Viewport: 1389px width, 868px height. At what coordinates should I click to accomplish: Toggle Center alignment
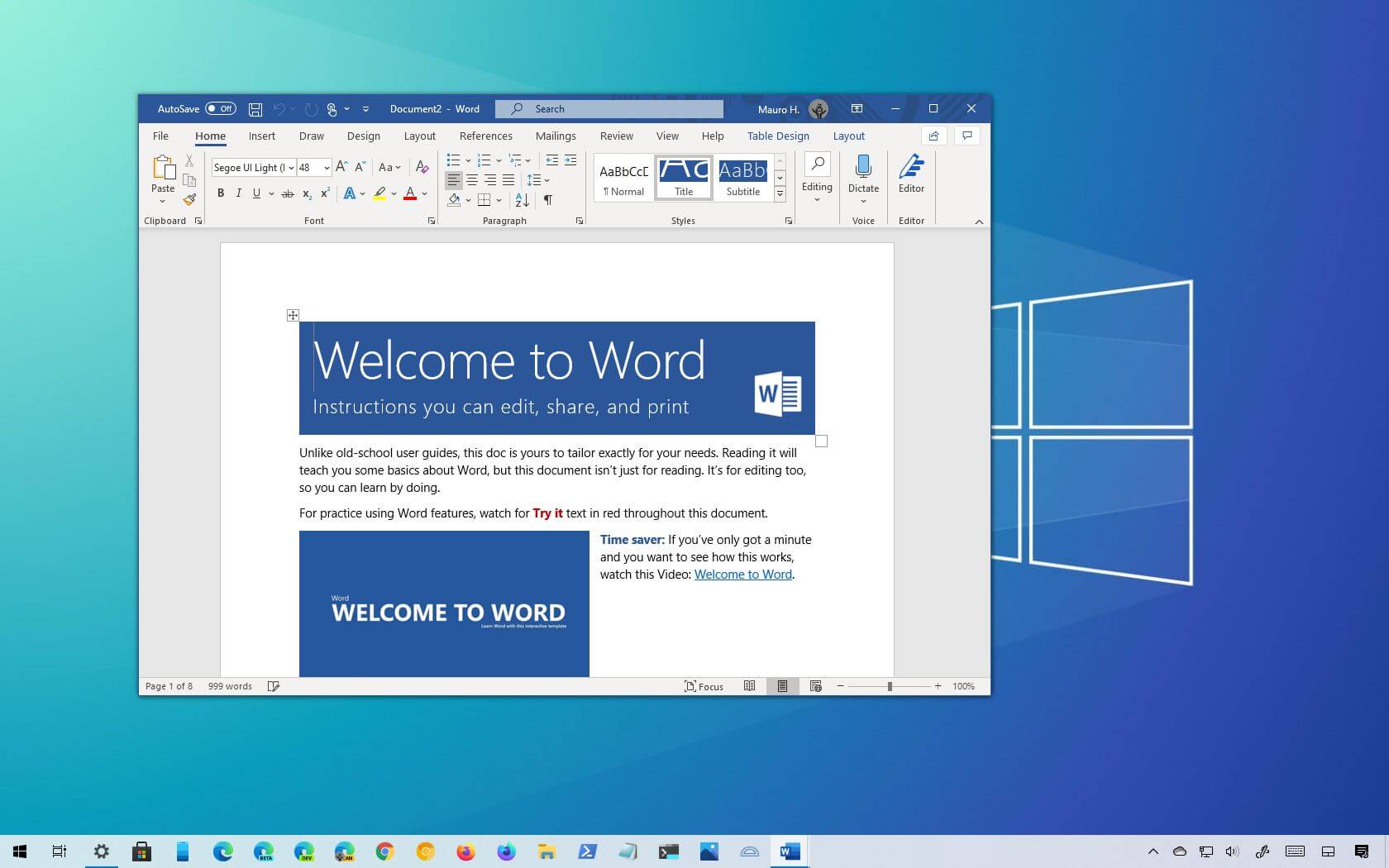(x=472, y=180)
